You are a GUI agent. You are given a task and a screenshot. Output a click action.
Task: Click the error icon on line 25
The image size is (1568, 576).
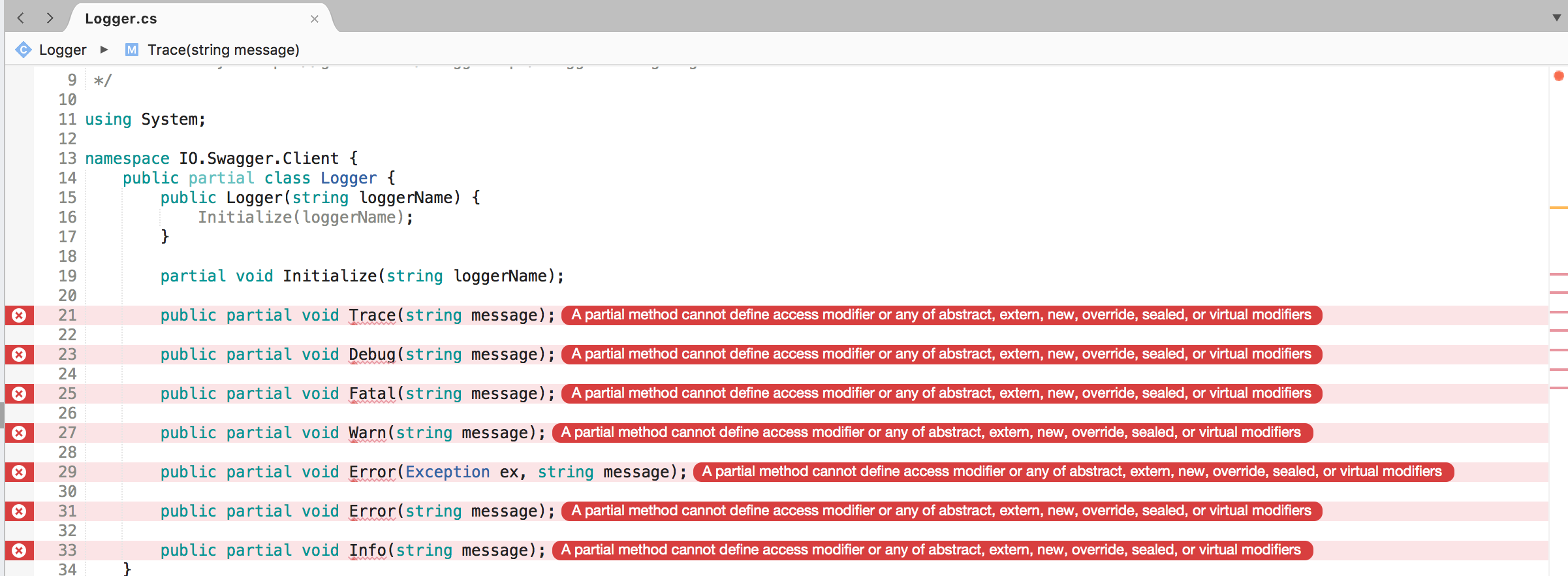point(20,394)
